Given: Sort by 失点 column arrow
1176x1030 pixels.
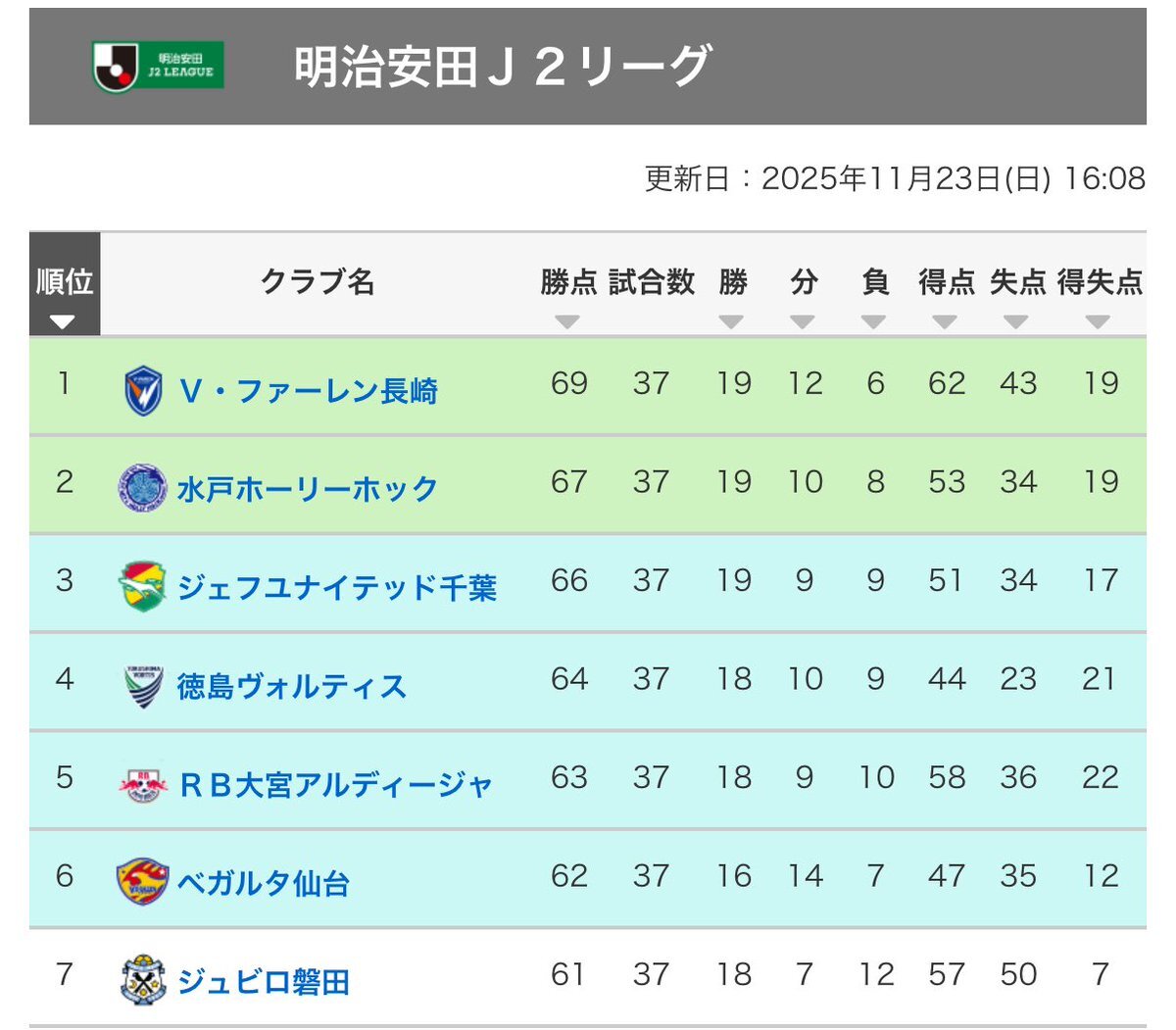Looking at the screenshot, I should click(x=1017, y=319).
